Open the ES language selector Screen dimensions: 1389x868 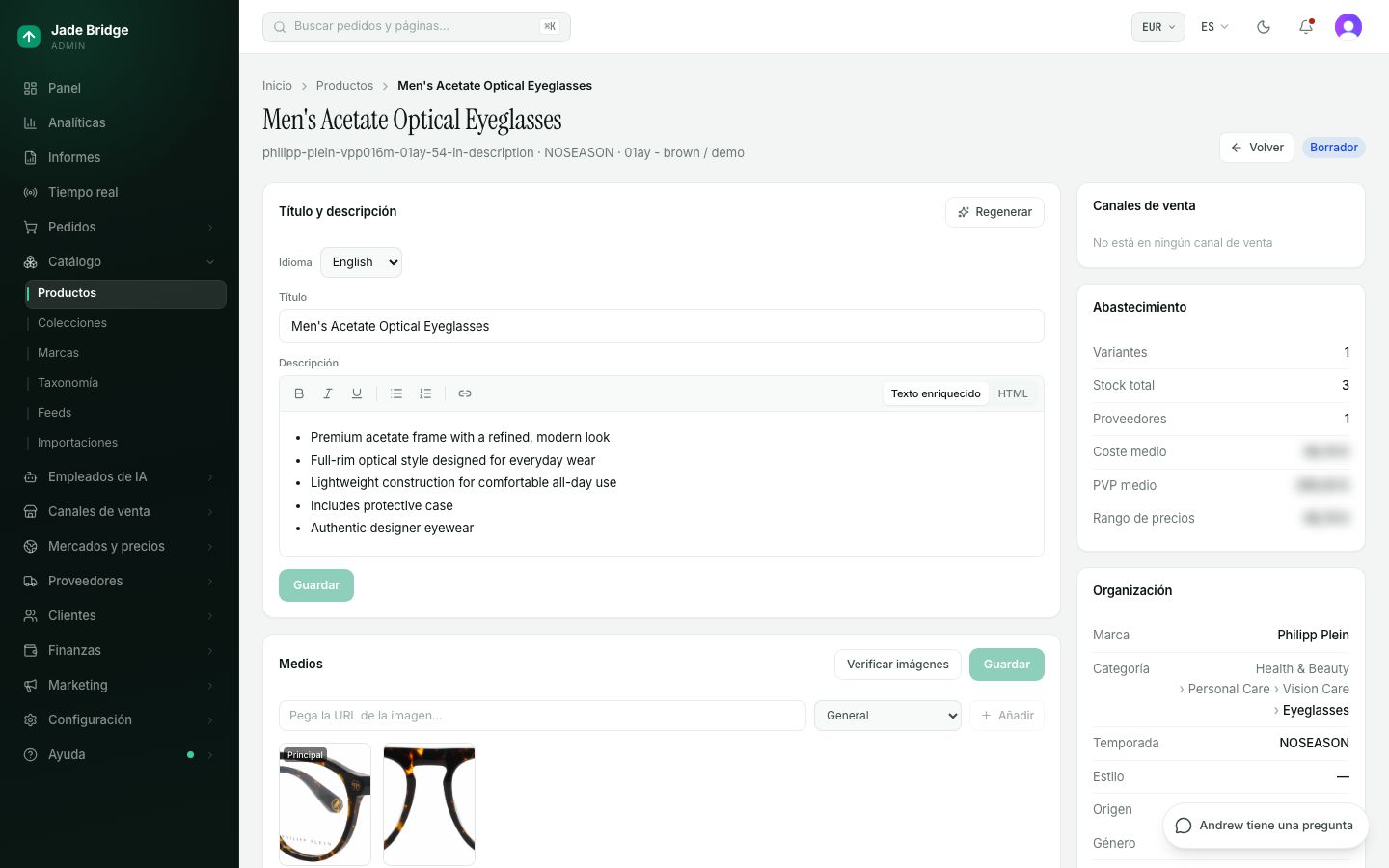(x=1214, y=27)
